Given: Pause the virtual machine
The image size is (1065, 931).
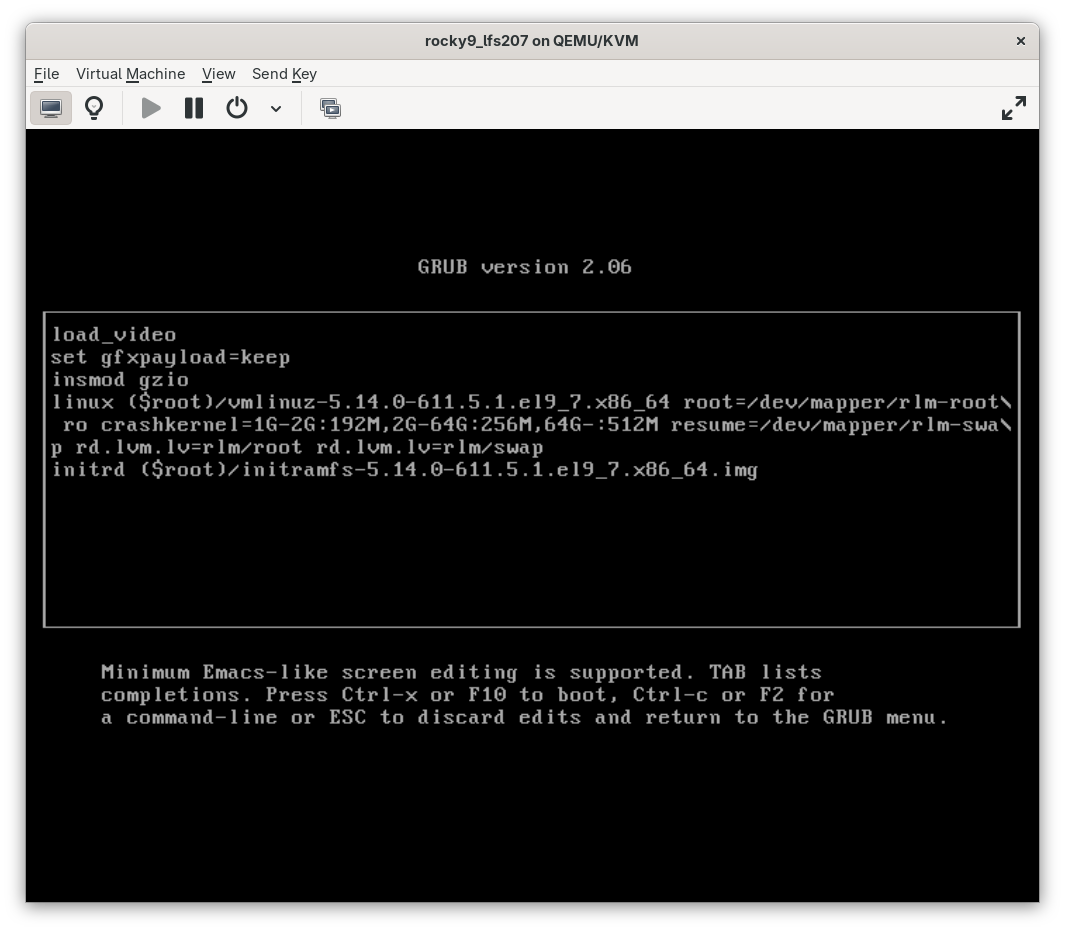Looking at the screenshot, I should click(193, 107).
